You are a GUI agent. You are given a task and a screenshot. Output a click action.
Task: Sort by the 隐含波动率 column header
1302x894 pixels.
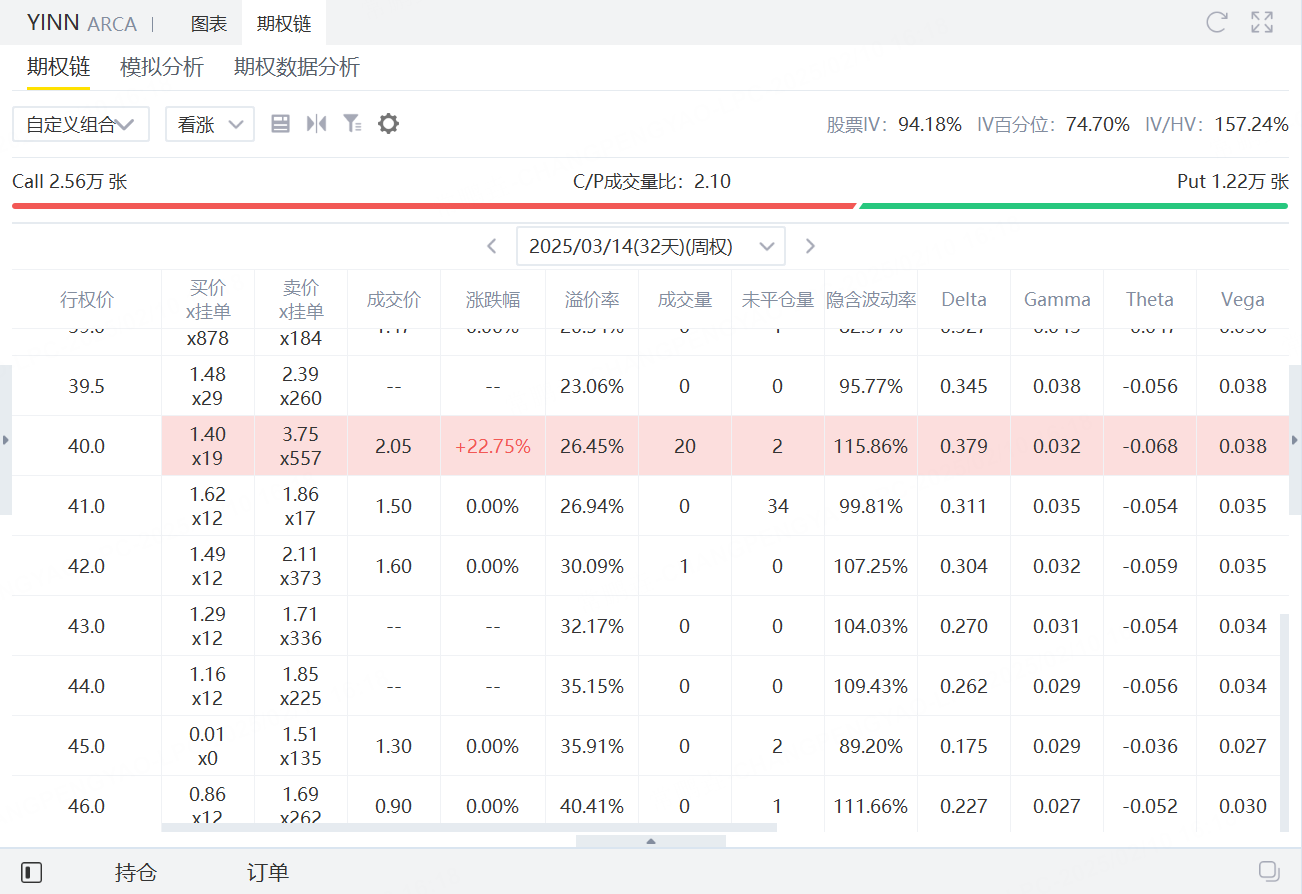871,299
